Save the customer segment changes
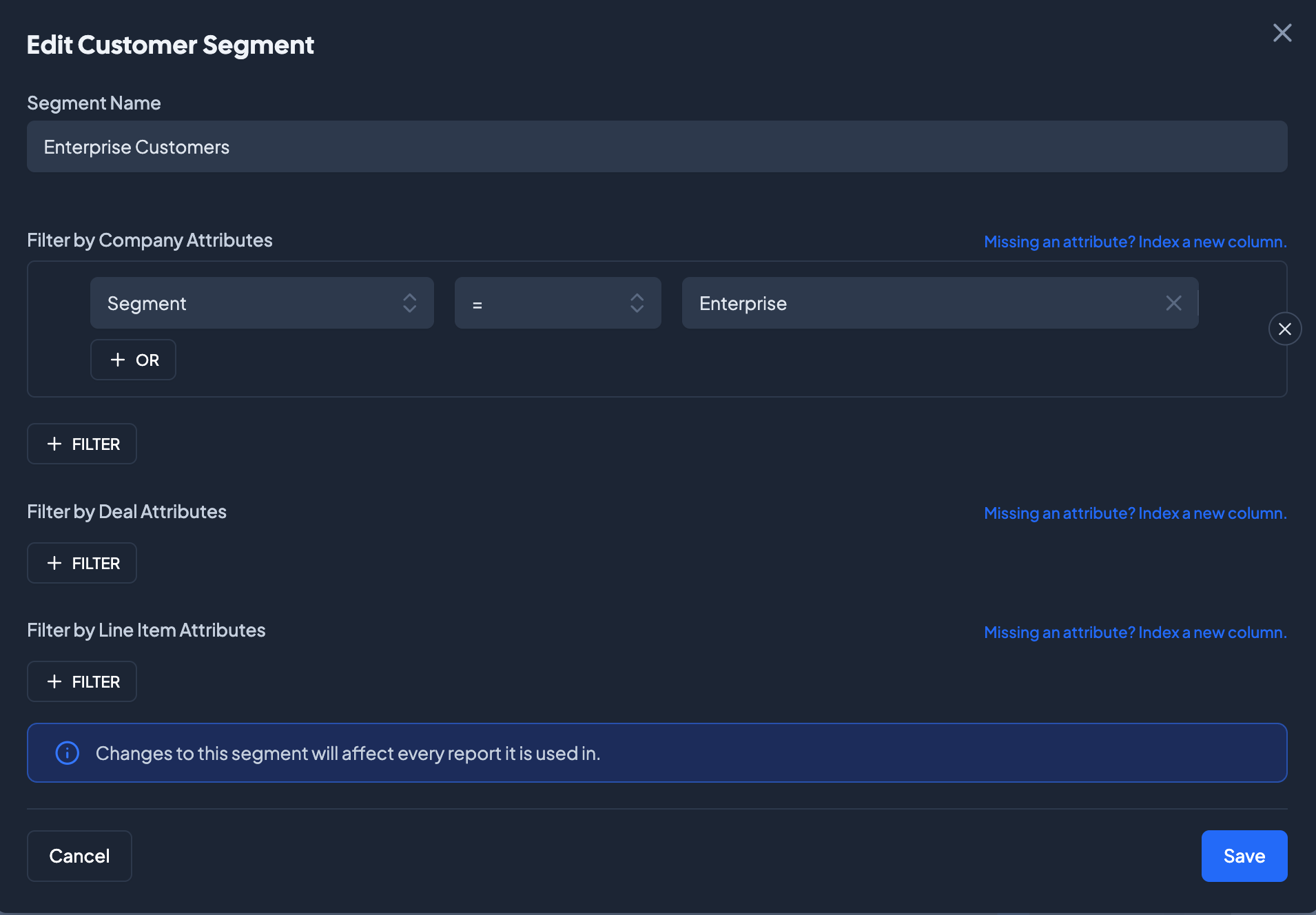 (1244, 856)
